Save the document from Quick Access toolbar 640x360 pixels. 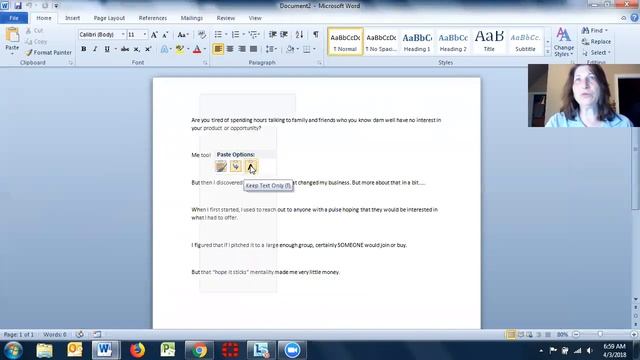coord(18,6)
